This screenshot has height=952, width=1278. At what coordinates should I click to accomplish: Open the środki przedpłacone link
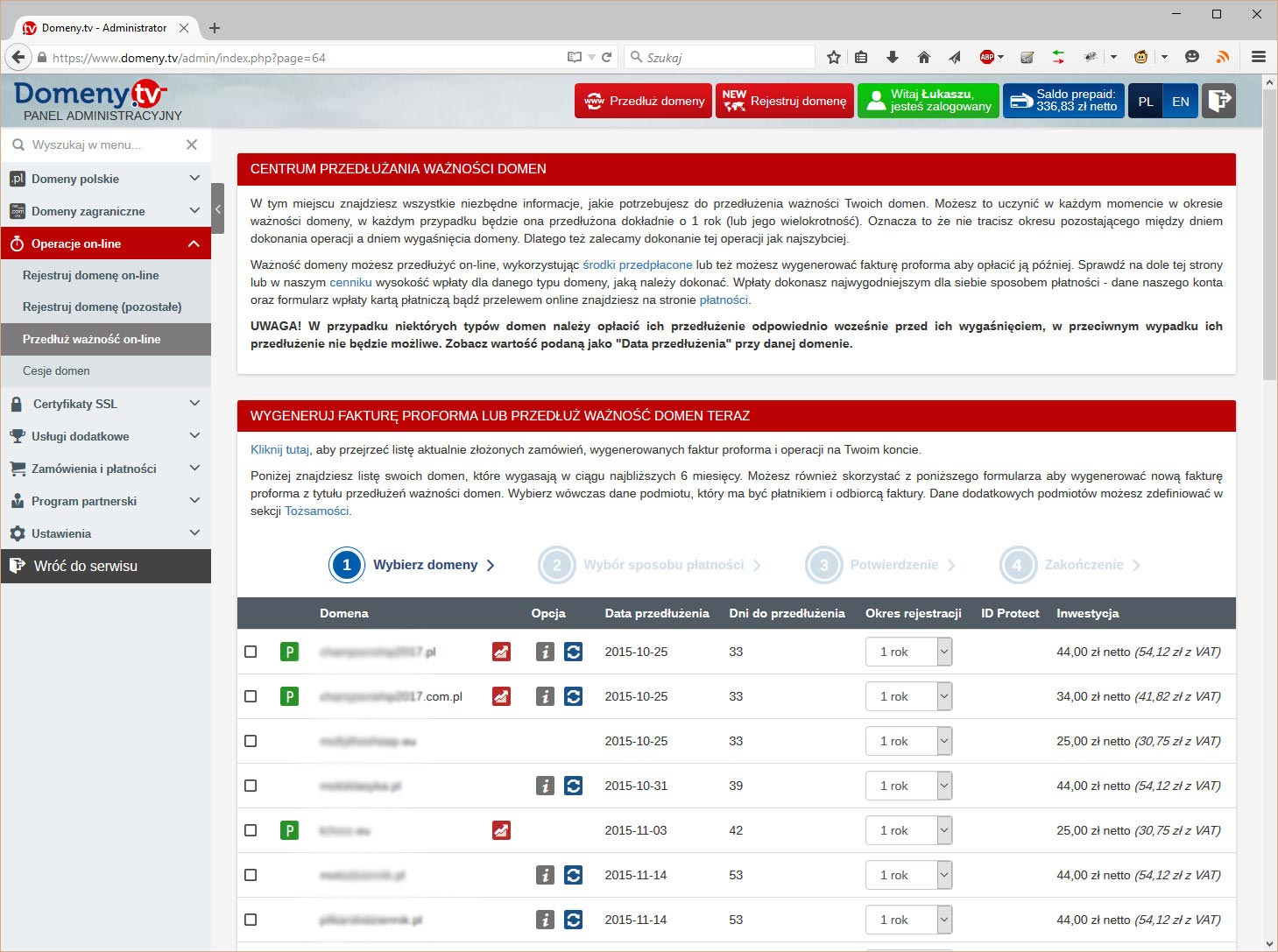tap(637, 264)
